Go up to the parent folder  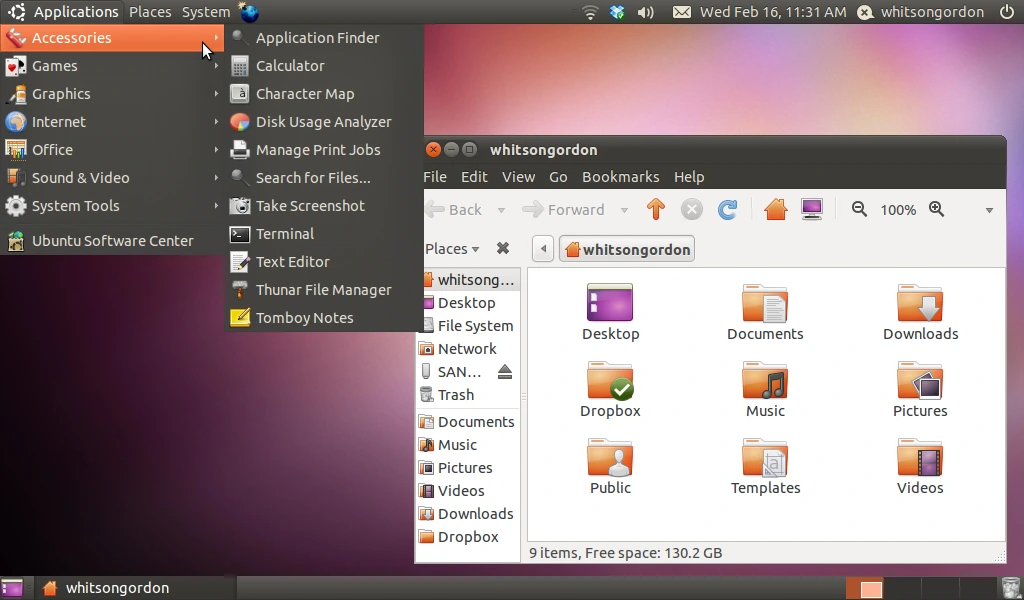[656, 210]
